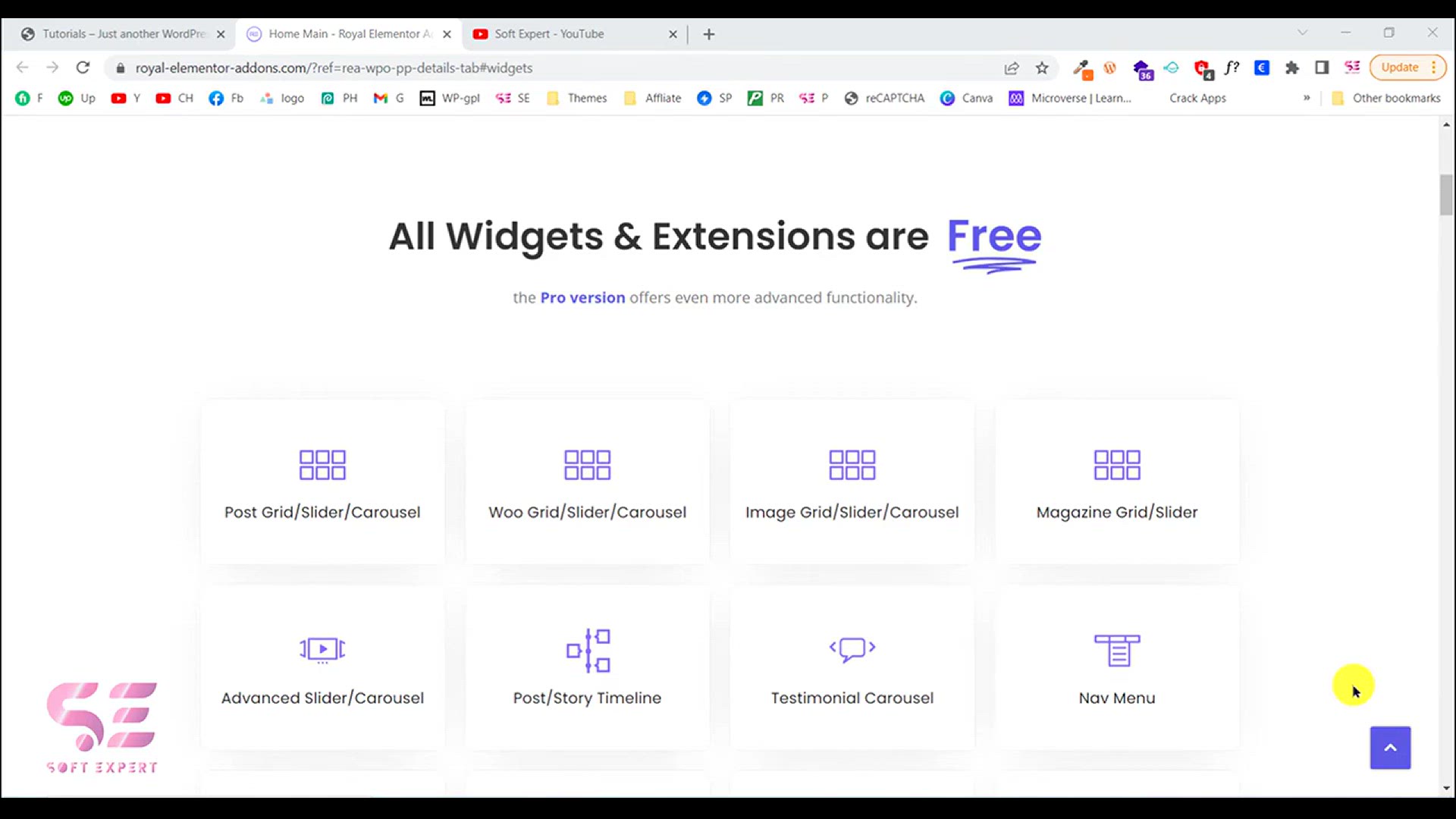
Task: Open the 'PH' bookmark
Action: [339, 98]
